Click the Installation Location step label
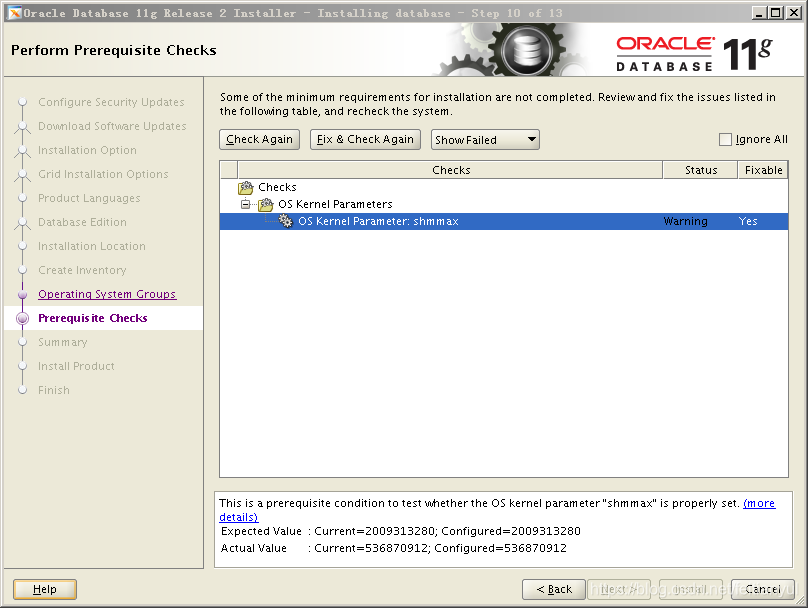Screen dimensions: 808x608 point(92,246)
